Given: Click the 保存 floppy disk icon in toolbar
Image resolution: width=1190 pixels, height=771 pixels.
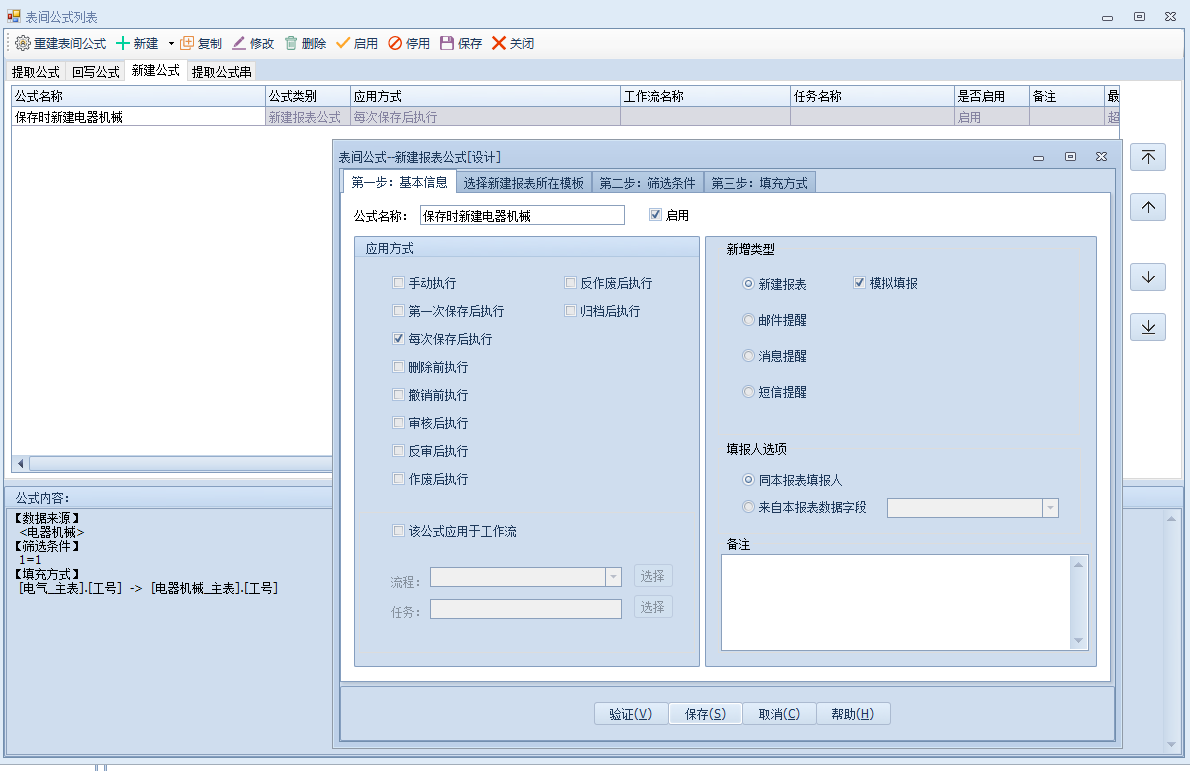Looking at the screenshot, I should 447,43.
